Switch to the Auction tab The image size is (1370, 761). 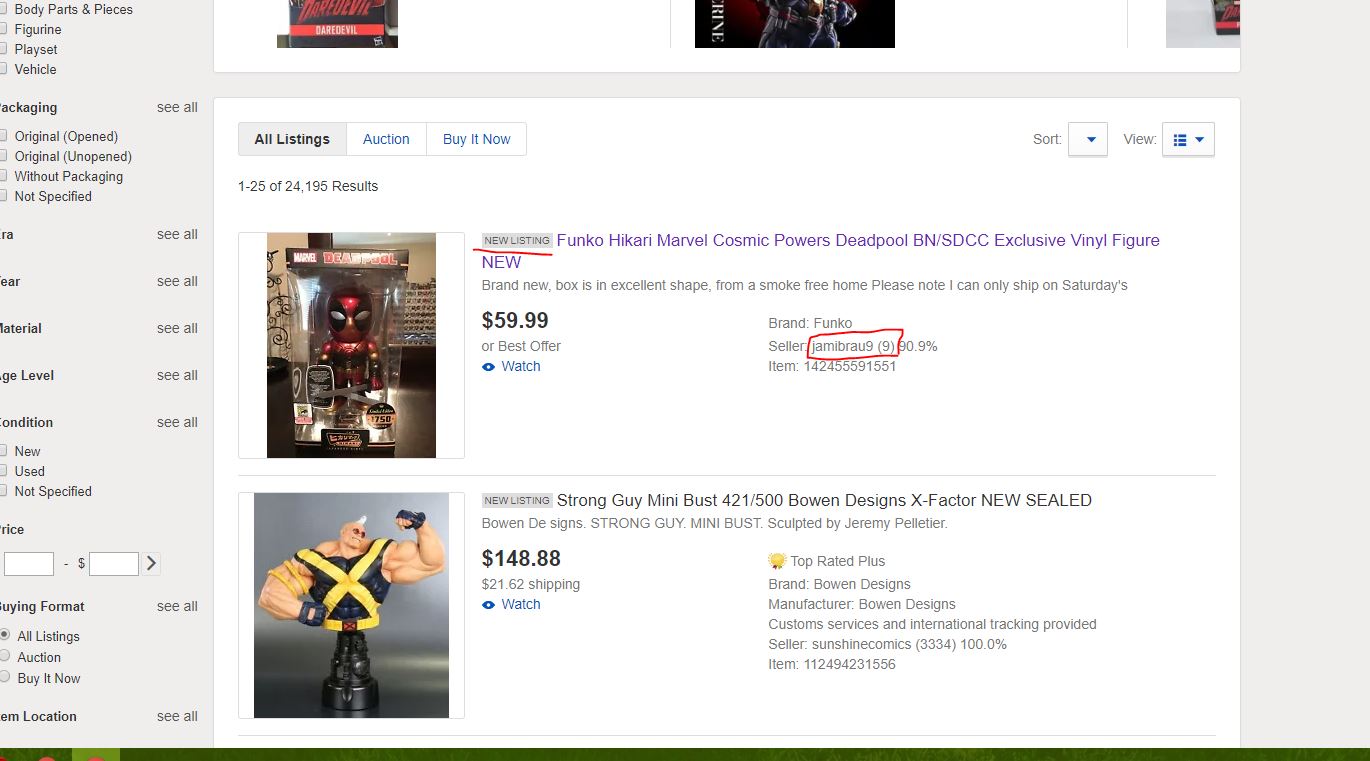pyautogui.click(x=386, y=139)
